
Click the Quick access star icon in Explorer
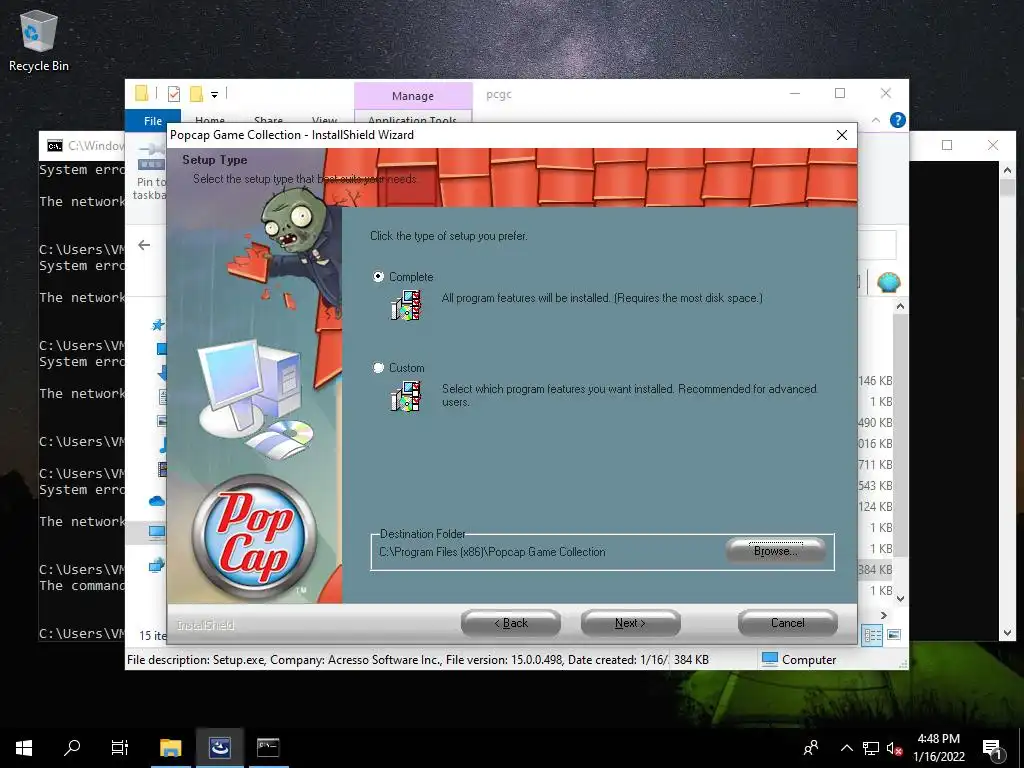pos(157,325)
